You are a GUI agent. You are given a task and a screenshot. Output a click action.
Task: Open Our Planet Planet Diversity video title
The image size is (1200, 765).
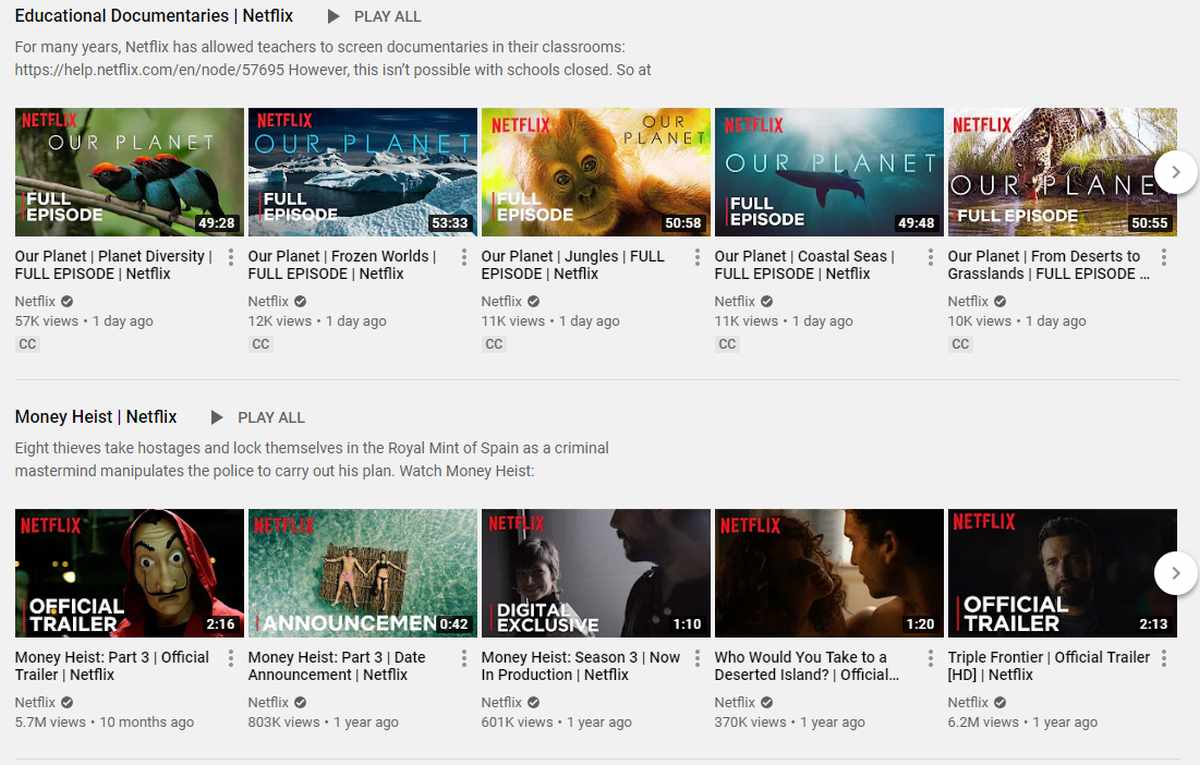click(x=114, y=265)
